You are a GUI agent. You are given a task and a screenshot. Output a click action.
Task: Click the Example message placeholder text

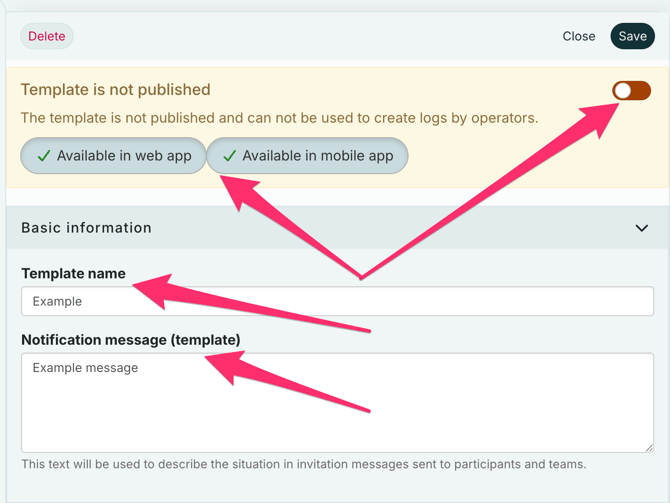click(x=85, y=368)
